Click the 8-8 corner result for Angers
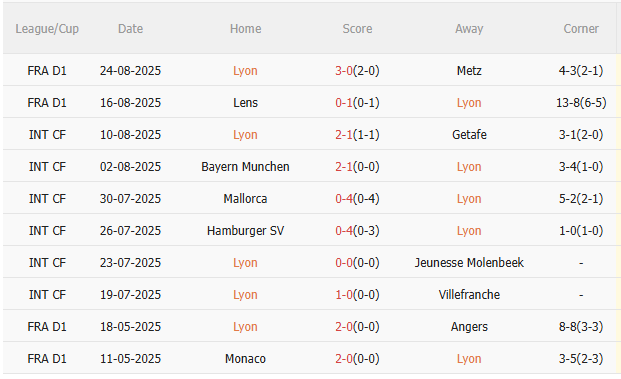621x379 pixels. pyautogui.click(x=568, y=327)
